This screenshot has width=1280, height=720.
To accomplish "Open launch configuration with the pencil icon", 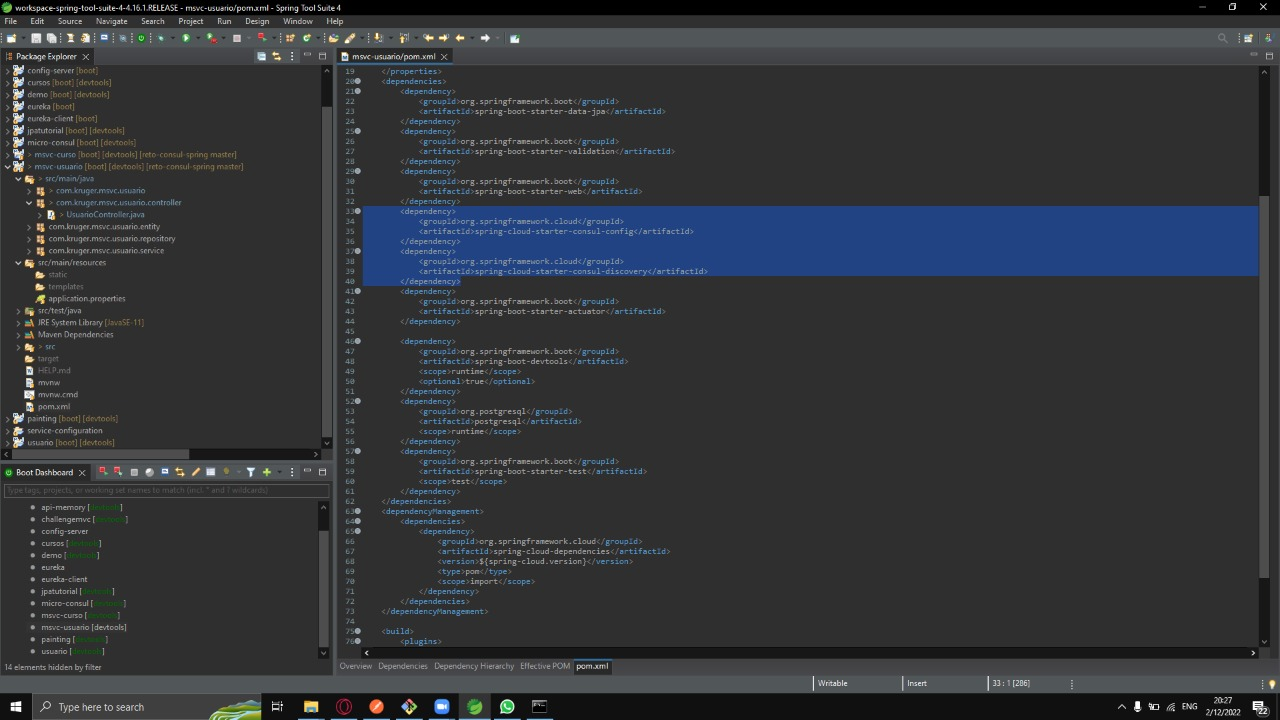I will click(x=195, y=471).
